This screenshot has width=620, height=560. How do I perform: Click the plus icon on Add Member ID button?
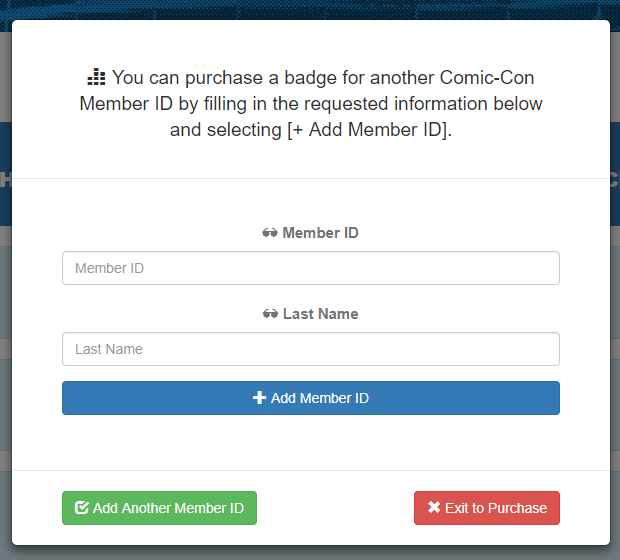click(259, 398)
